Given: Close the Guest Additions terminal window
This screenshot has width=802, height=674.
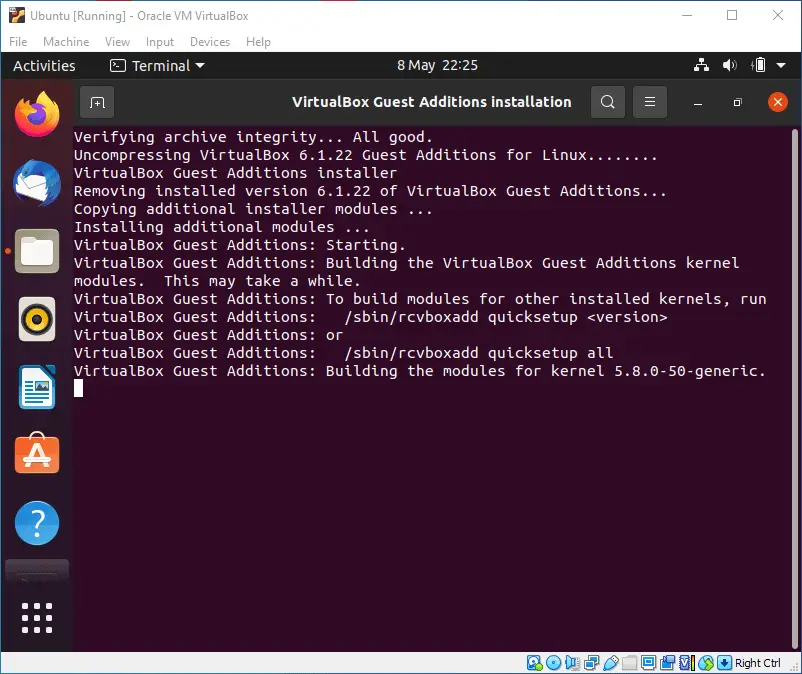Looking at the screenshot, I should pyautogui.click(x=777, y=102).
